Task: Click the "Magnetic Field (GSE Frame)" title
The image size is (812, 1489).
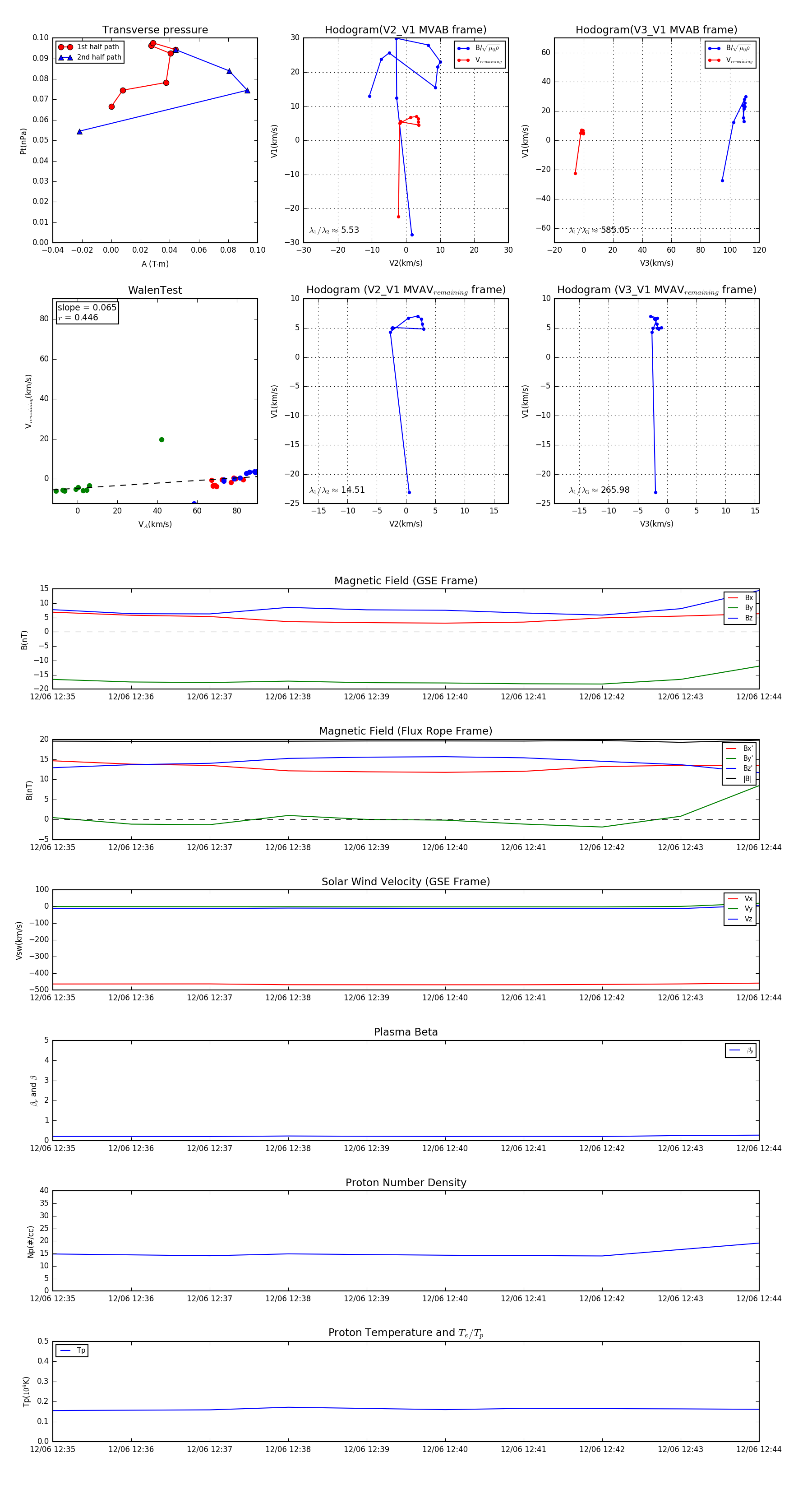Action: (x=406, y=581)
